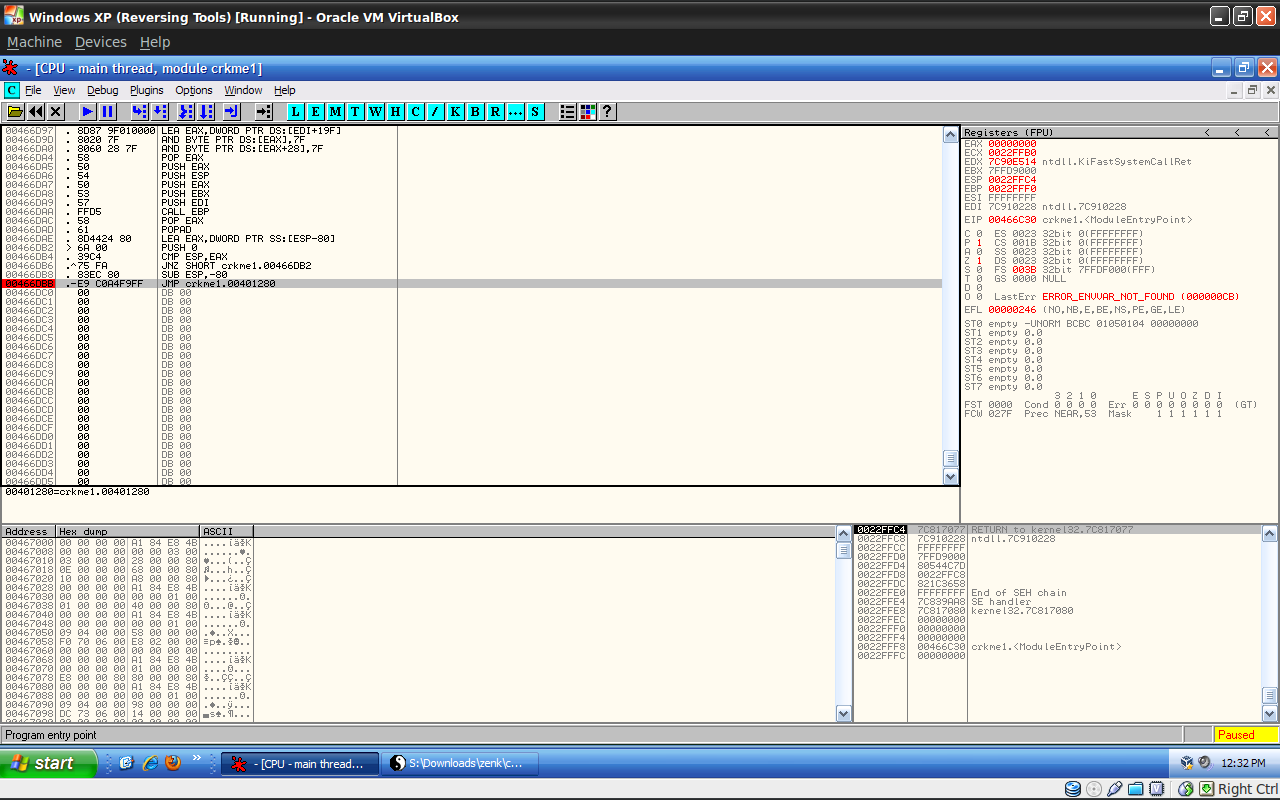Show Patches window with slash button
The width and height of the screenshot is (1280, 800).
436,112
